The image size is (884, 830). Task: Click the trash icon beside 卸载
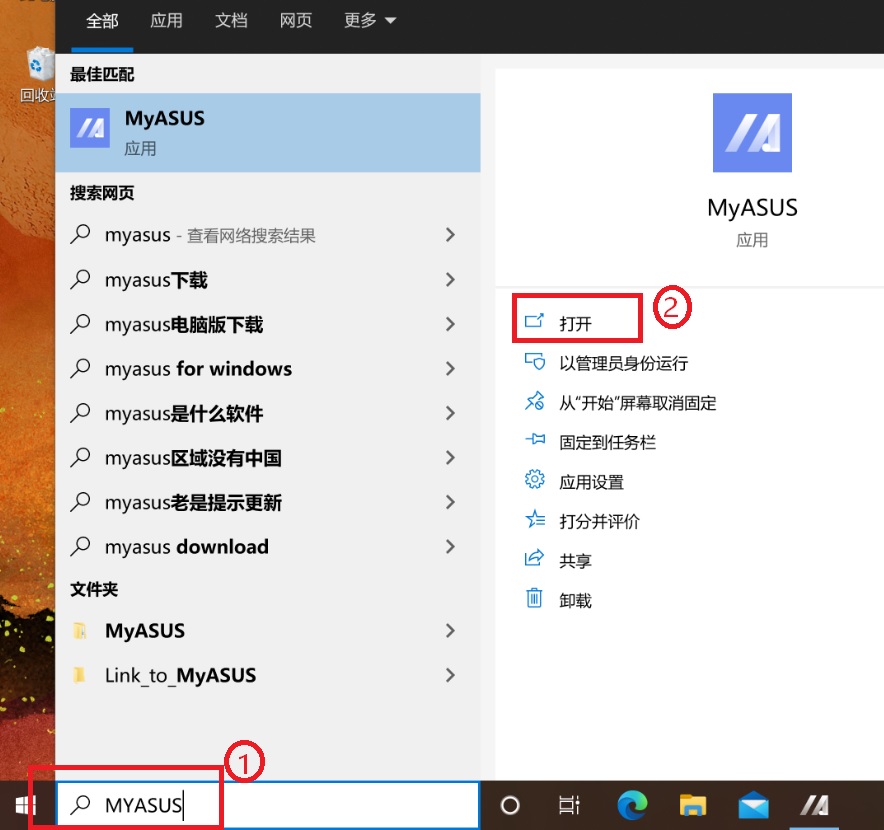[x=534, y=598]
